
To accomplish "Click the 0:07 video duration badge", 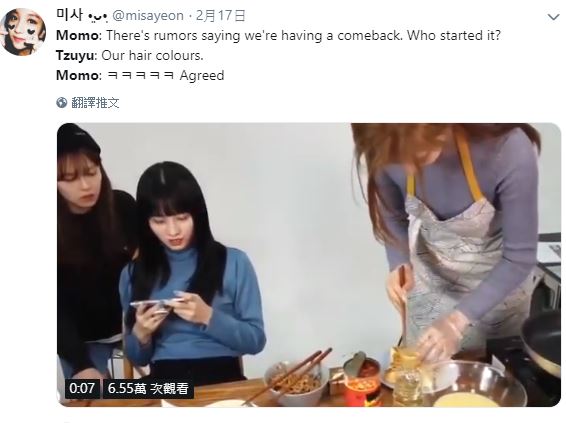I will point(82,388).
